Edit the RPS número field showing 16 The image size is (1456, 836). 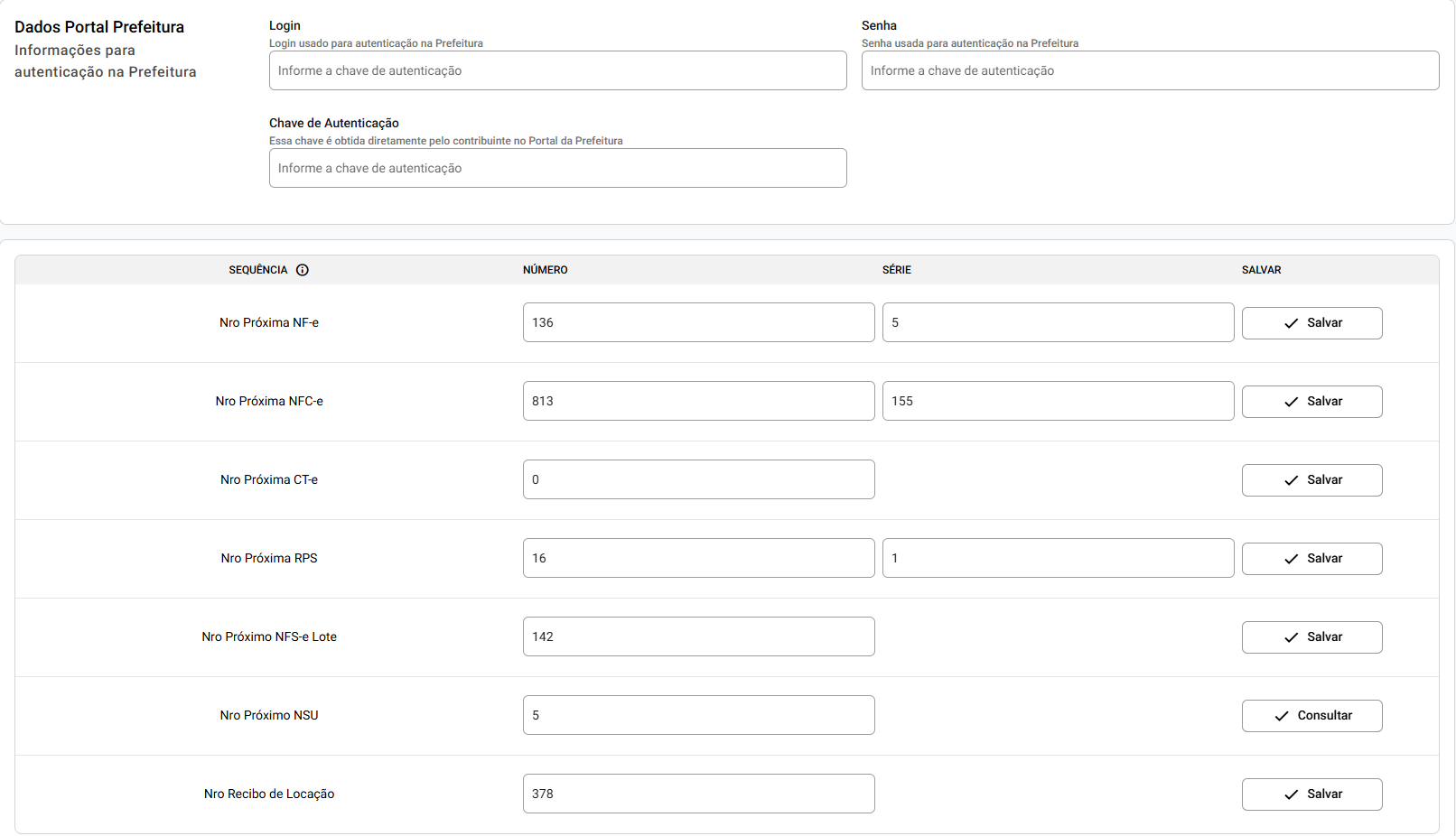pos(698,558)
